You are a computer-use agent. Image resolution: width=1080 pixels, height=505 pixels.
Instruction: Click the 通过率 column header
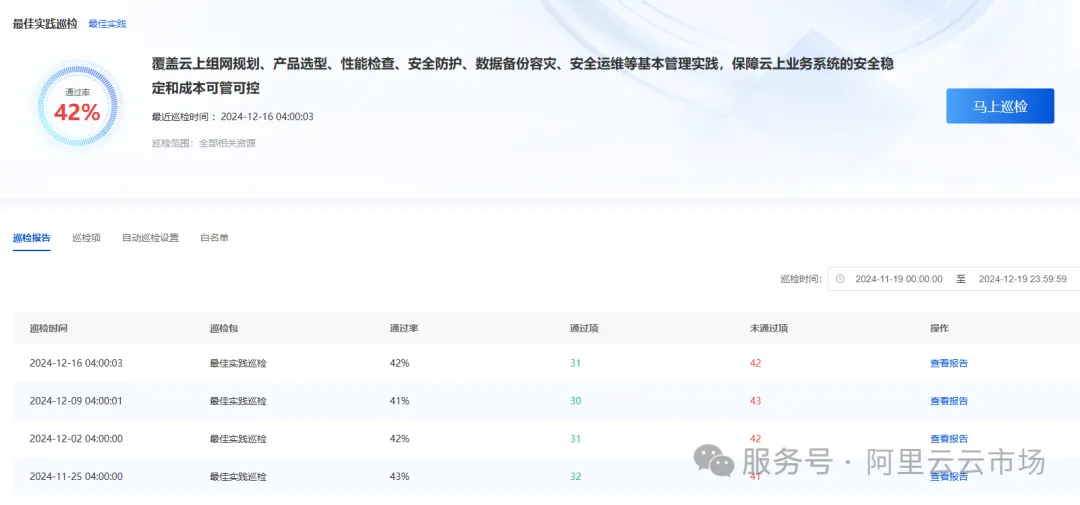click(404, 328)
